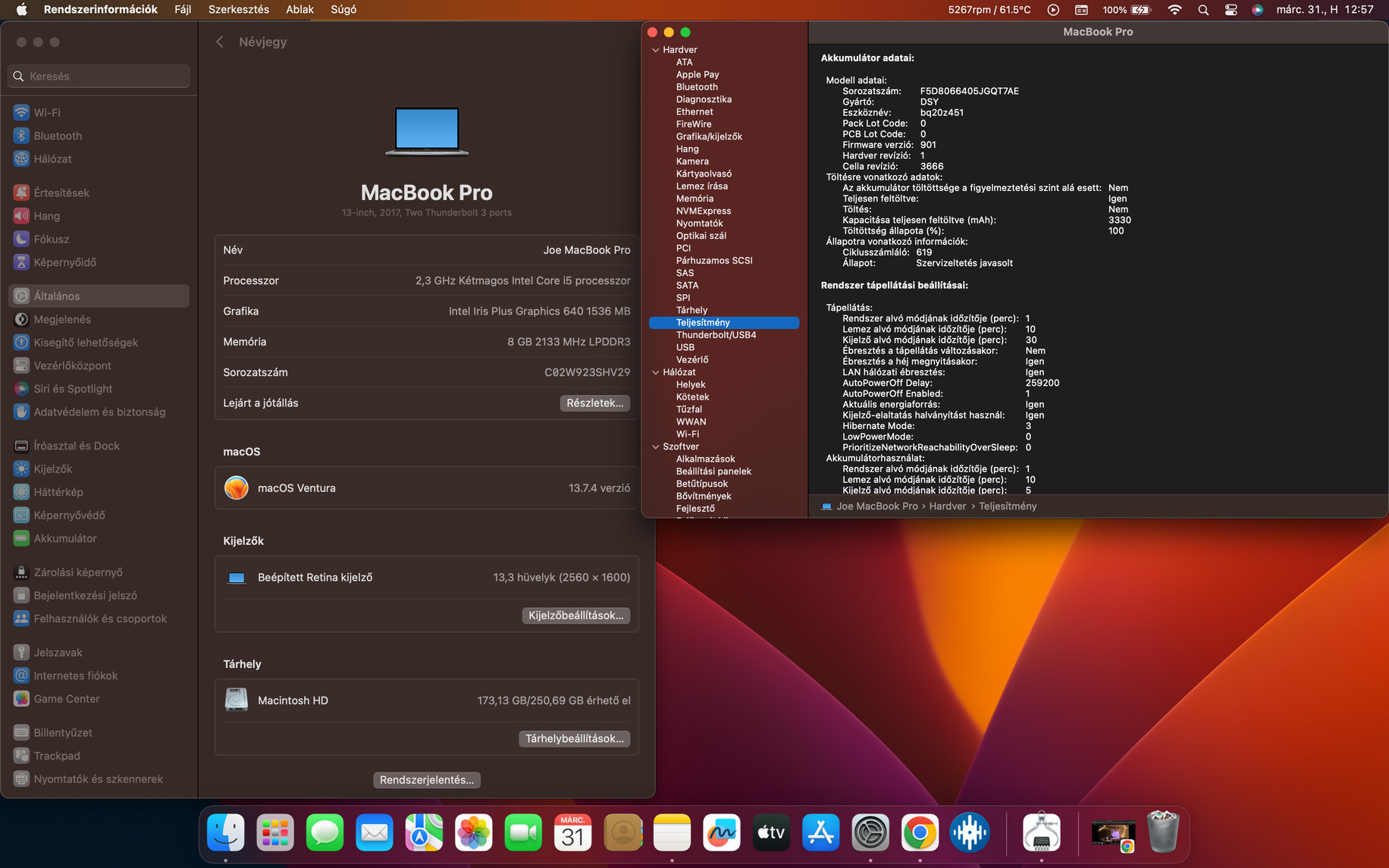Viewport: 1389px width, 868px height.
Task: Open App Store from the Dock
Action: 821,833
